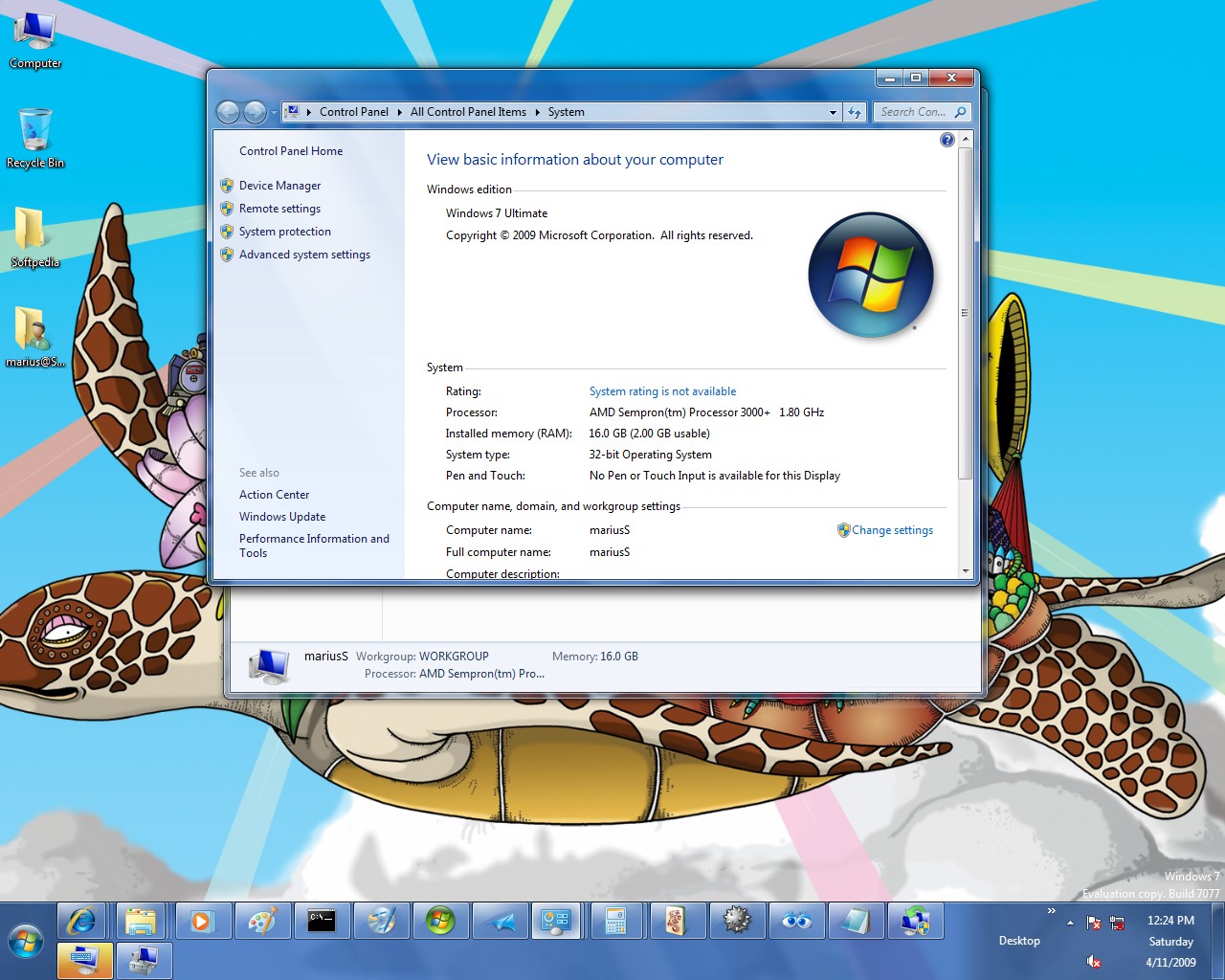1225x980 pixels.
Task: Click Change settings link
Action: coord(892,530)
